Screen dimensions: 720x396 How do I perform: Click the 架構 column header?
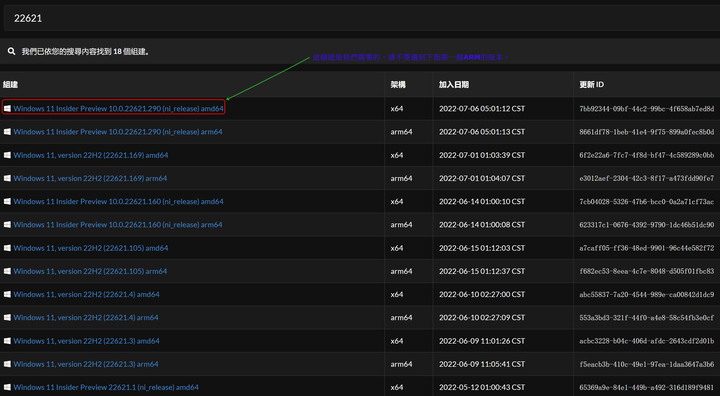tap(398, 85)
